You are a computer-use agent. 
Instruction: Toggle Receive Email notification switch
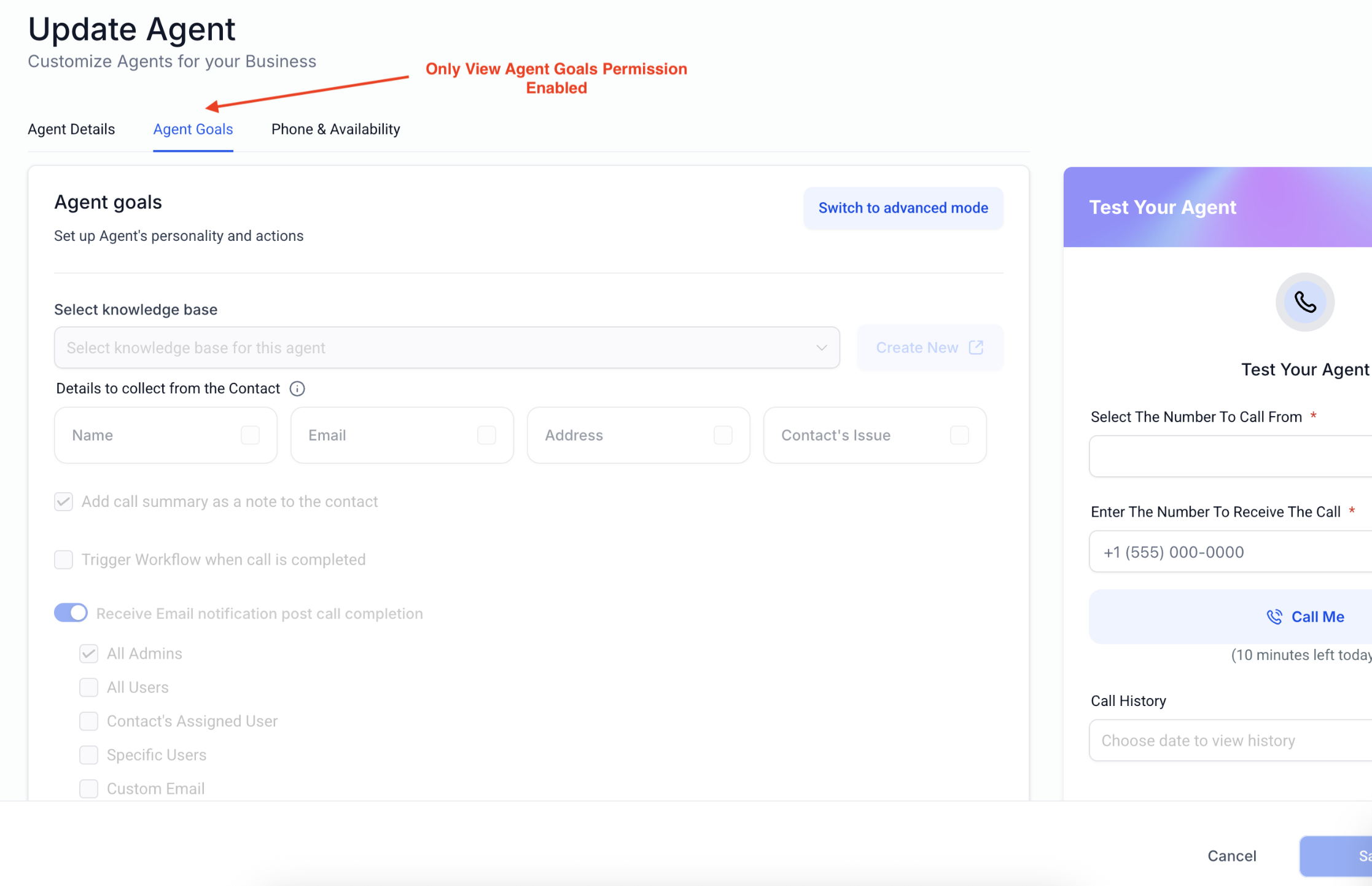71,613
